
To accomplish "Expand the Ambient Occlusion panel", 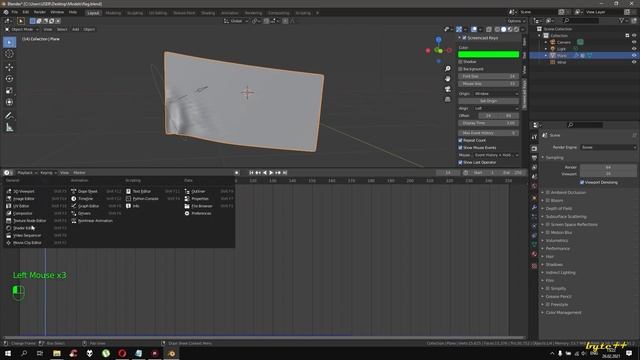I will (543, 193).
